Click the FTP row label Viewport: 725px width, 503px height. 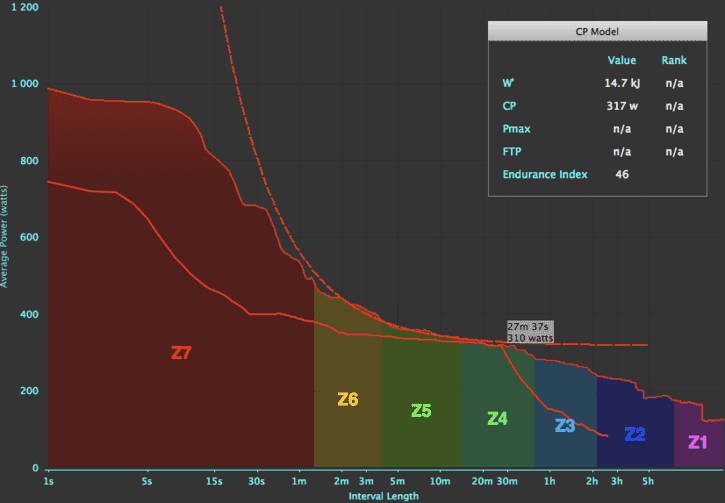point(511,152)
